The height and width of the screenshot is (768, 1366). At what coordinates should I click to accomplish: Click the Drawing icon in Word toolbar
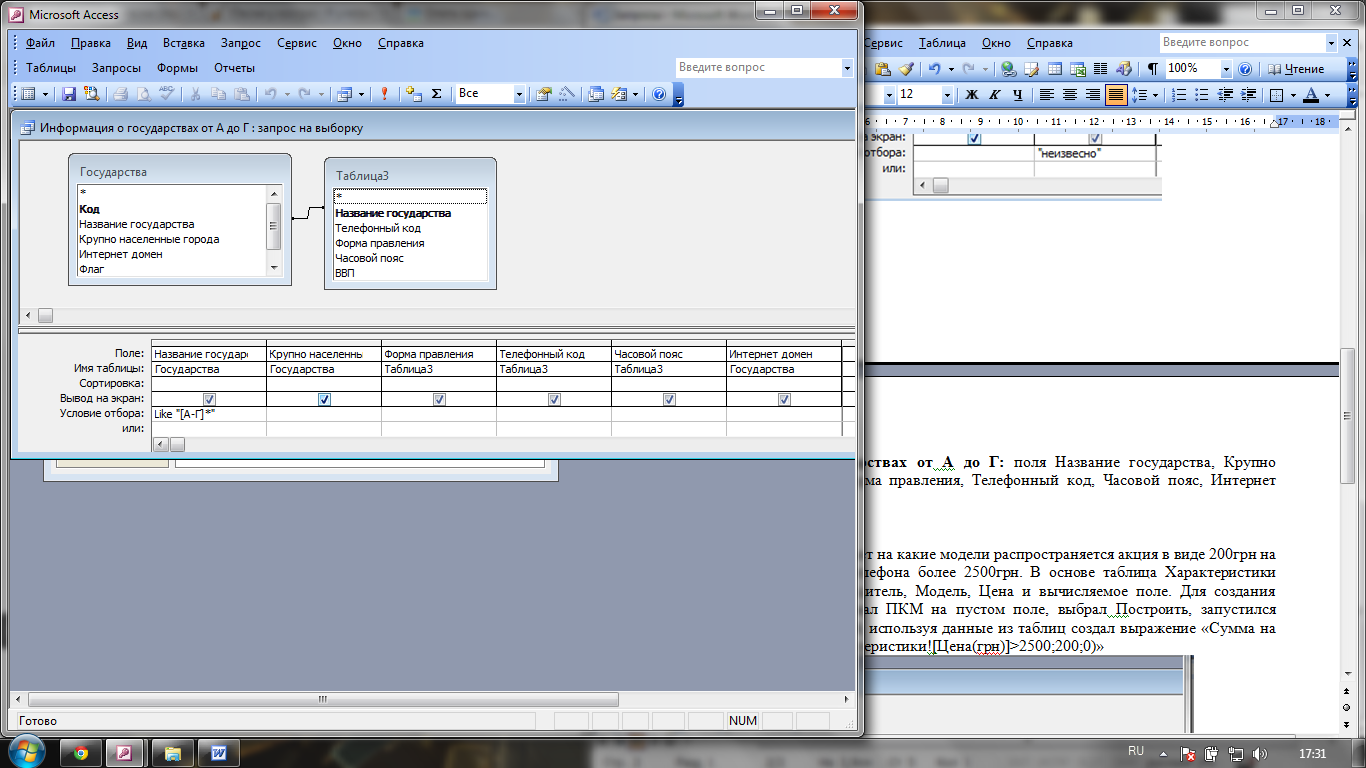[x=1123, y=69]
